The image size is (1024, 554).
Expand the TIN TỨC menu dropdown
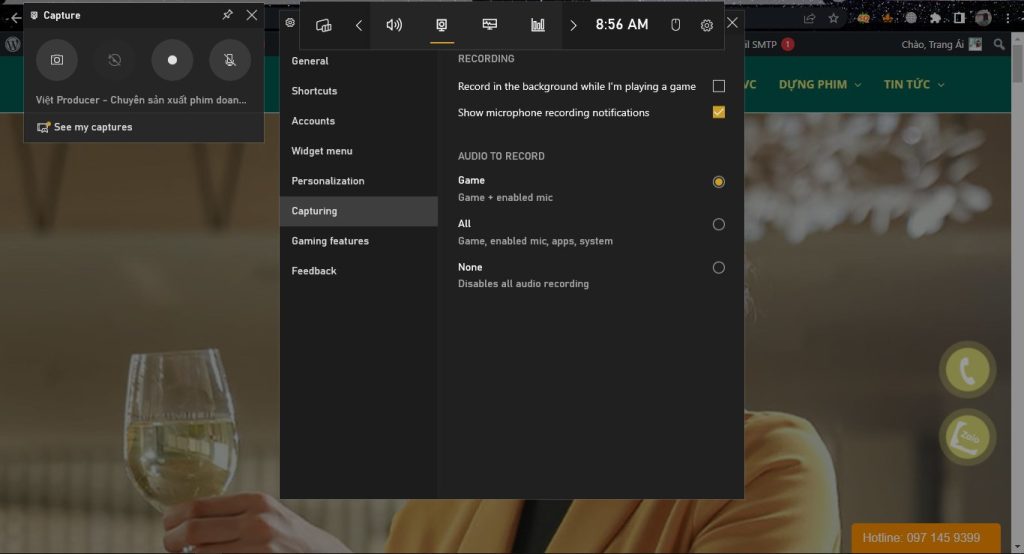tap(913, 85)
